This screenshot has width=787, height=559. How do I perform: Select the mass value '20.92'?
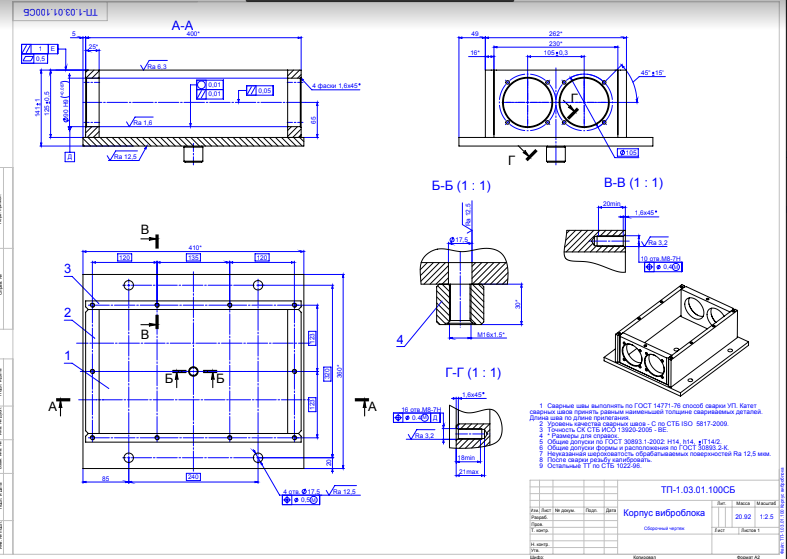pyautogui.click(x=743, y=516)
